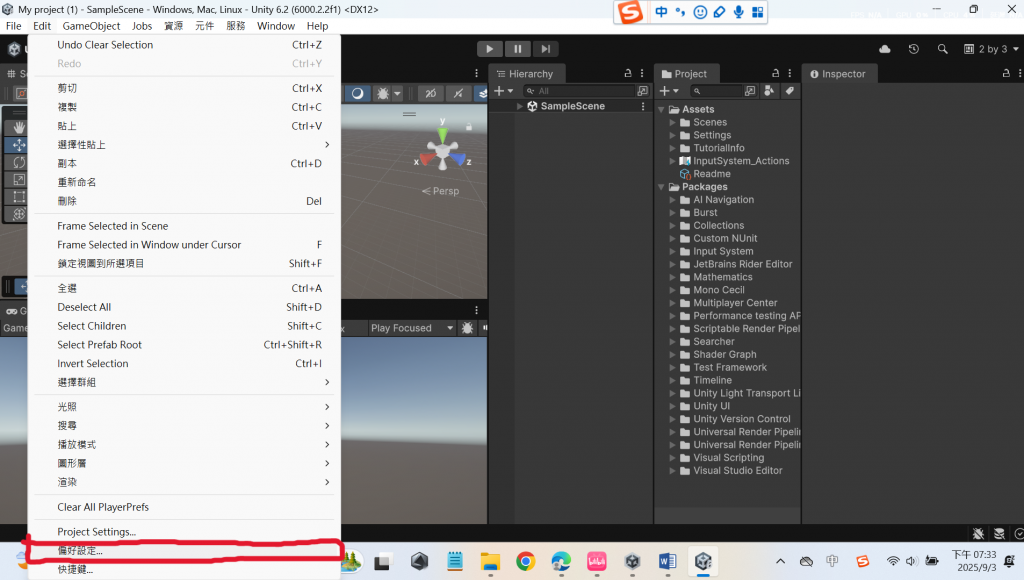The height and width of the screenshot is (580, 1024).
Task: Collapse the Assets folder
Action: point(662,109)
